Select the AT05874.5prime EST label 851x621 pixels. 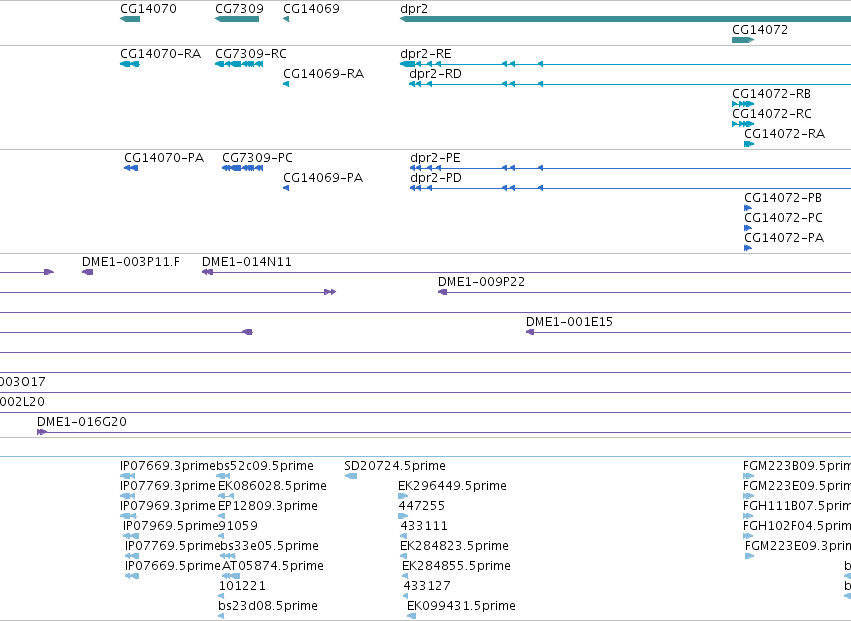273,567
